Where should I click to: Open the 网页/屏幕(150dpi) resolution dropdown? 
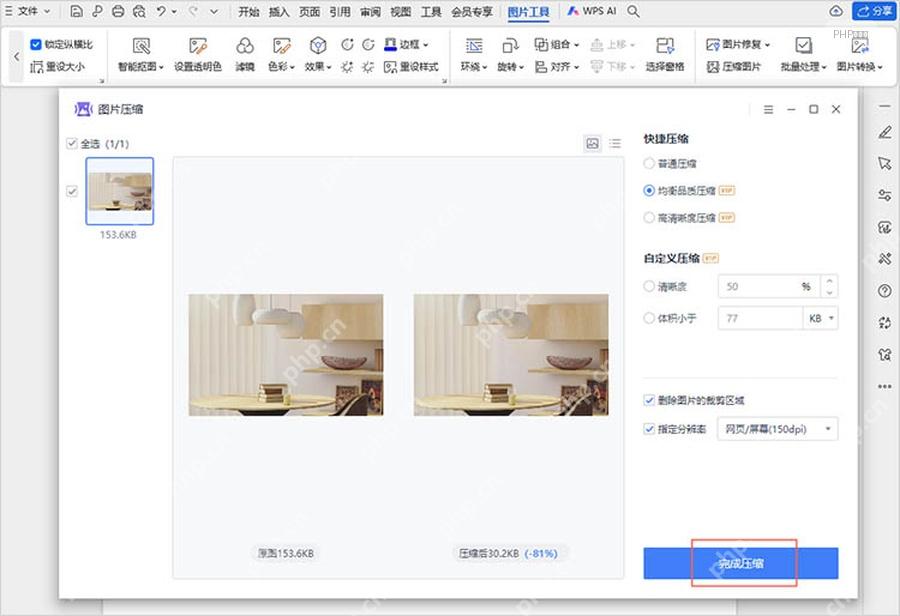[778, 429]
